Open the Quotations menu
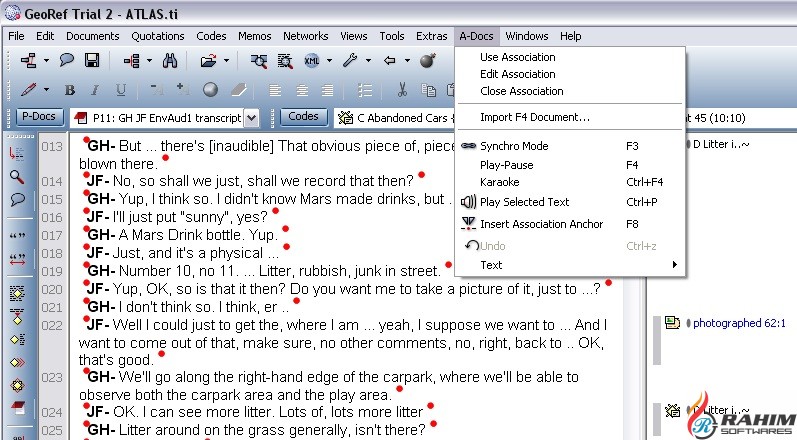797x440 pixels. pos(158,36)
